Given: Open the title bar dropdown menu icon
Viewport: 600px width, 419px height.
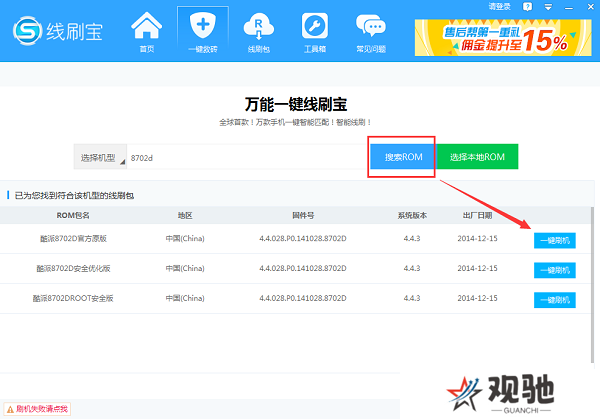Looking at the screenshot, I should [x=548, y=7].
